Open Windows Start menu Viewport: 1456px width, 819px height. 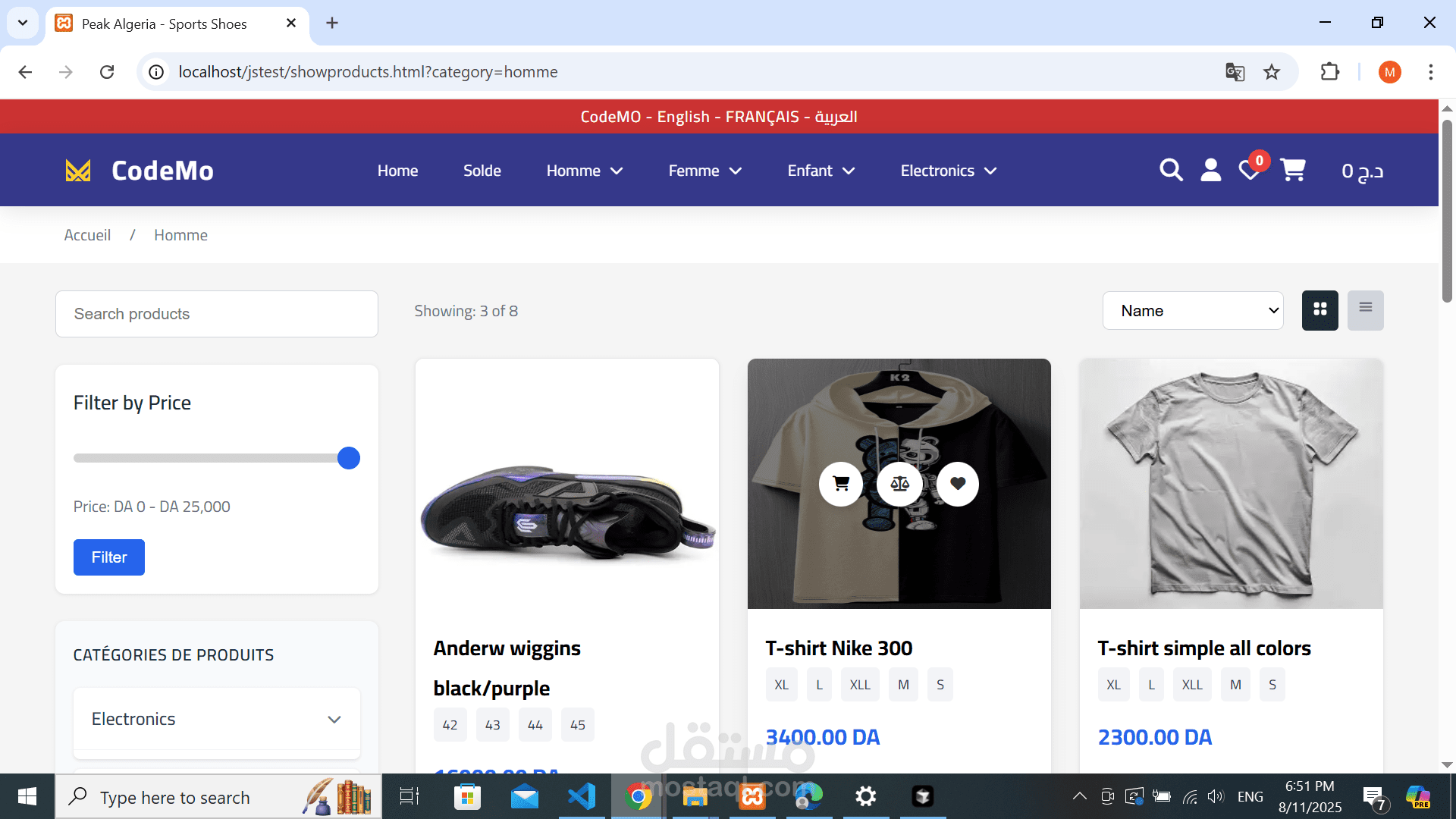click(27, 796)
